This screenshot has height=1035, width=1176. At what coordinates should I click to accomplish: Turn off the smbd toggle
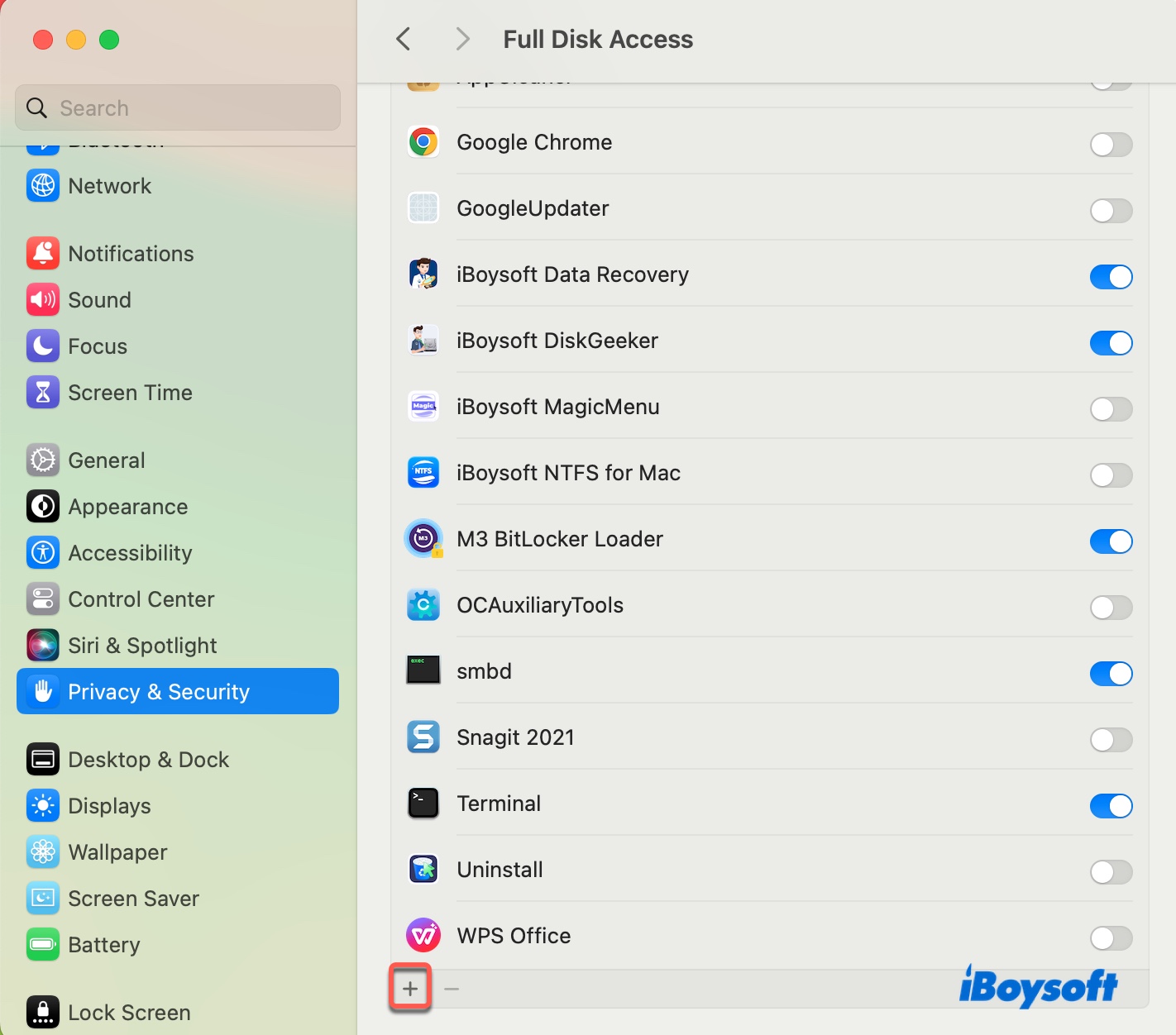(x=1111, y=674)
